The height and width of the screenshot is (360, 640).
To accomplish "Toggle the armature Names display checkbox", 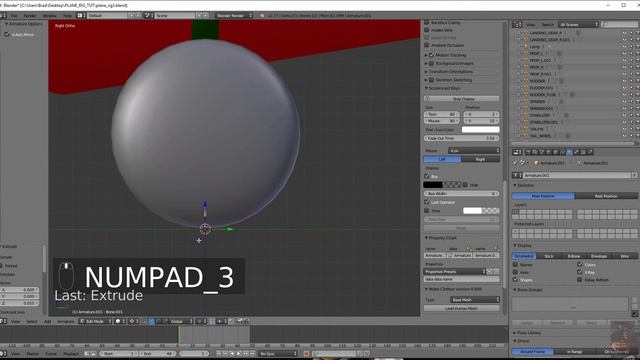I will (x=516, y=264).
